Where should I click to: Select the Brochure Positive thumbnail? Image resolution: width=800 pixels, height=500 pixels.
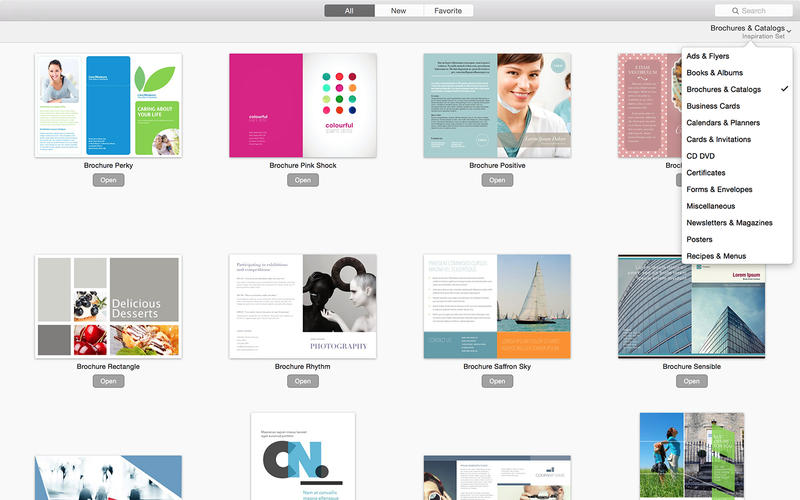pos(497,106)
